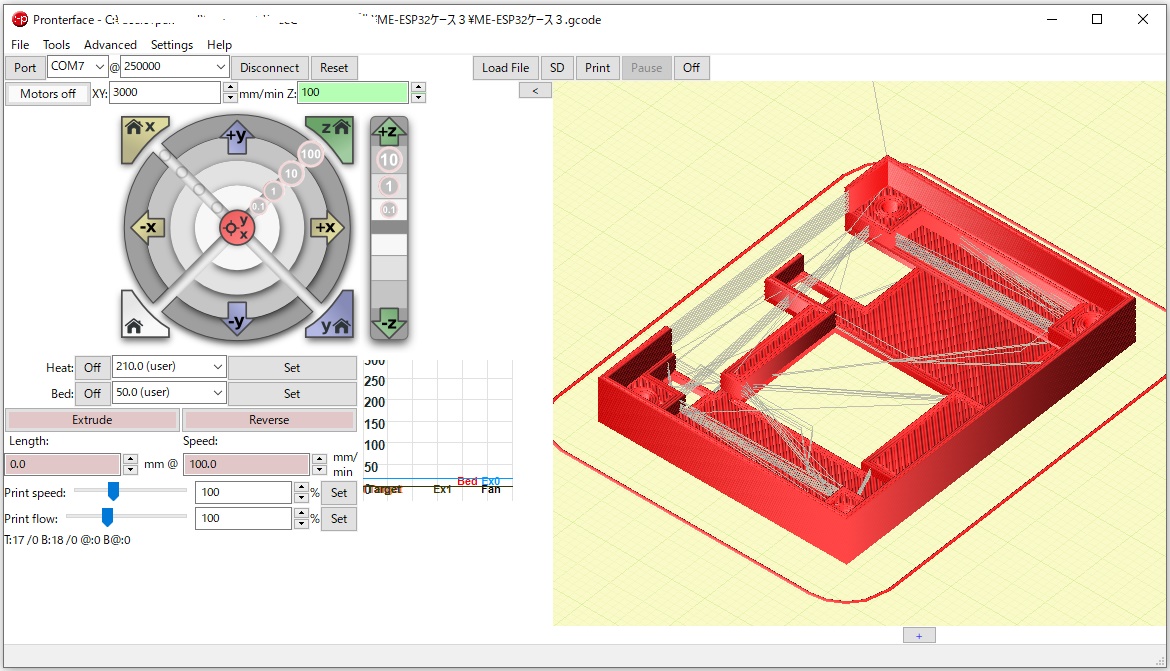Image resolution: width=1170 pixels, height=671 pixels.
Task: Jog the head using -X arrow
Action: point(147,228)
